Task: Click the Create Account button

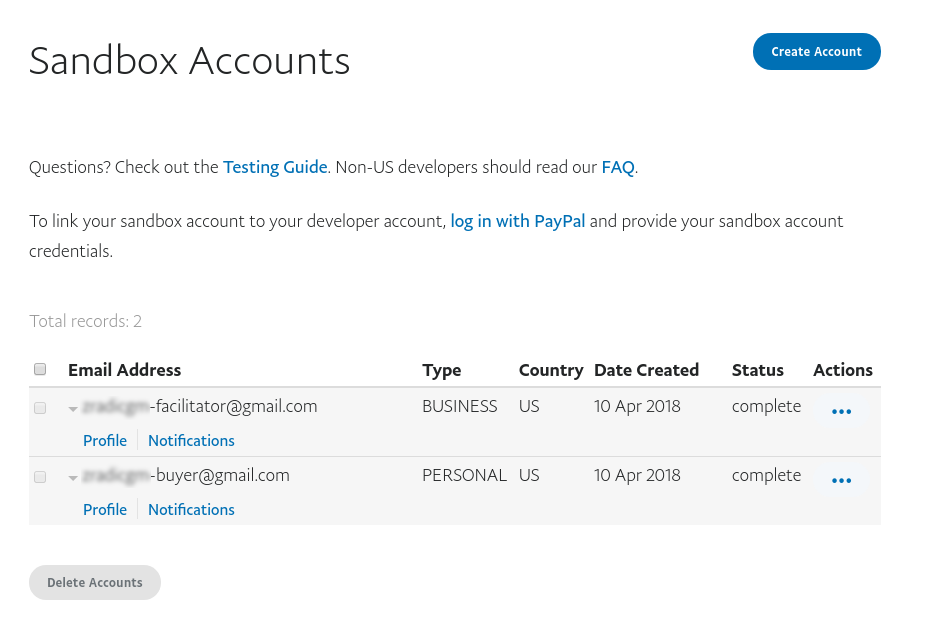Action: 816,51
